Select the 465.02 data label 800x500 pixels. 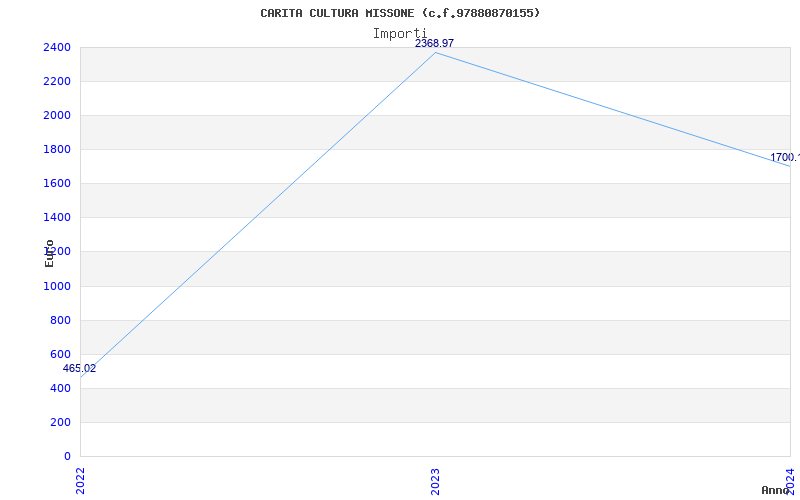pyautogui.click(x=80, y=368)
